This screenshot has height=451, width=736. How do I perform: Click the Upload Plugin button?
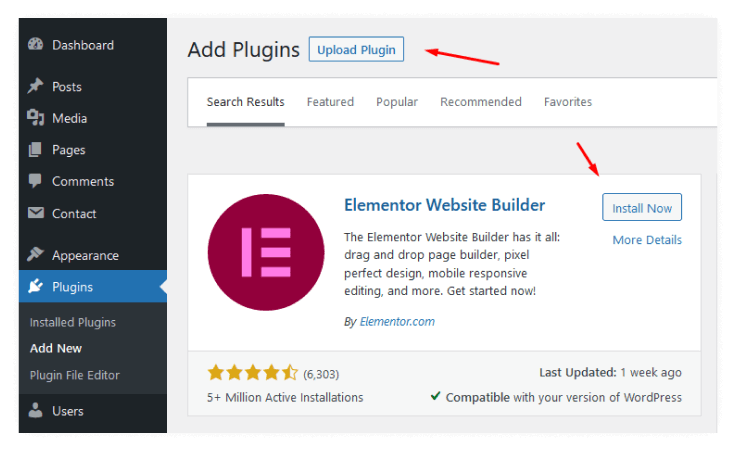click(356, 49)
